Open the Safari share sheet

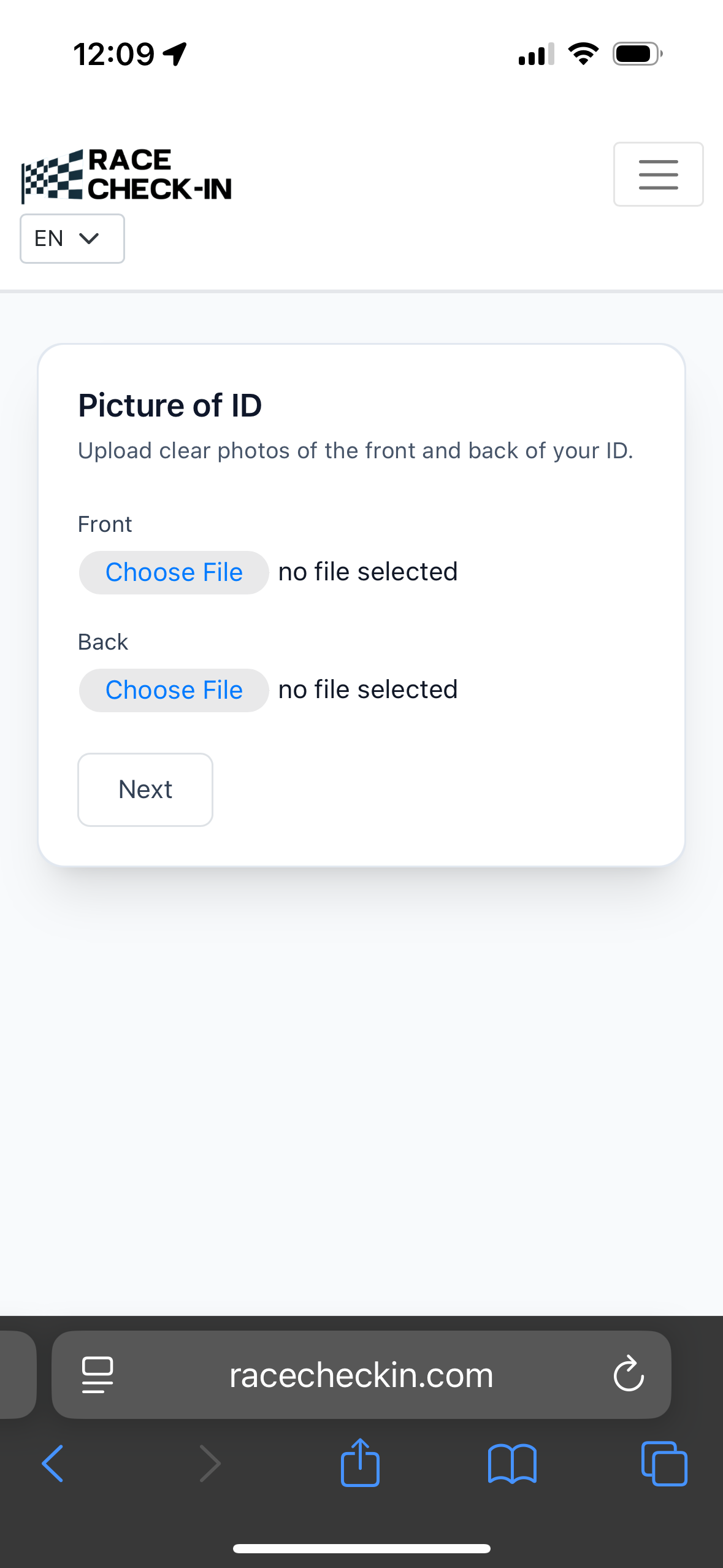click(x=360, y=1463)
